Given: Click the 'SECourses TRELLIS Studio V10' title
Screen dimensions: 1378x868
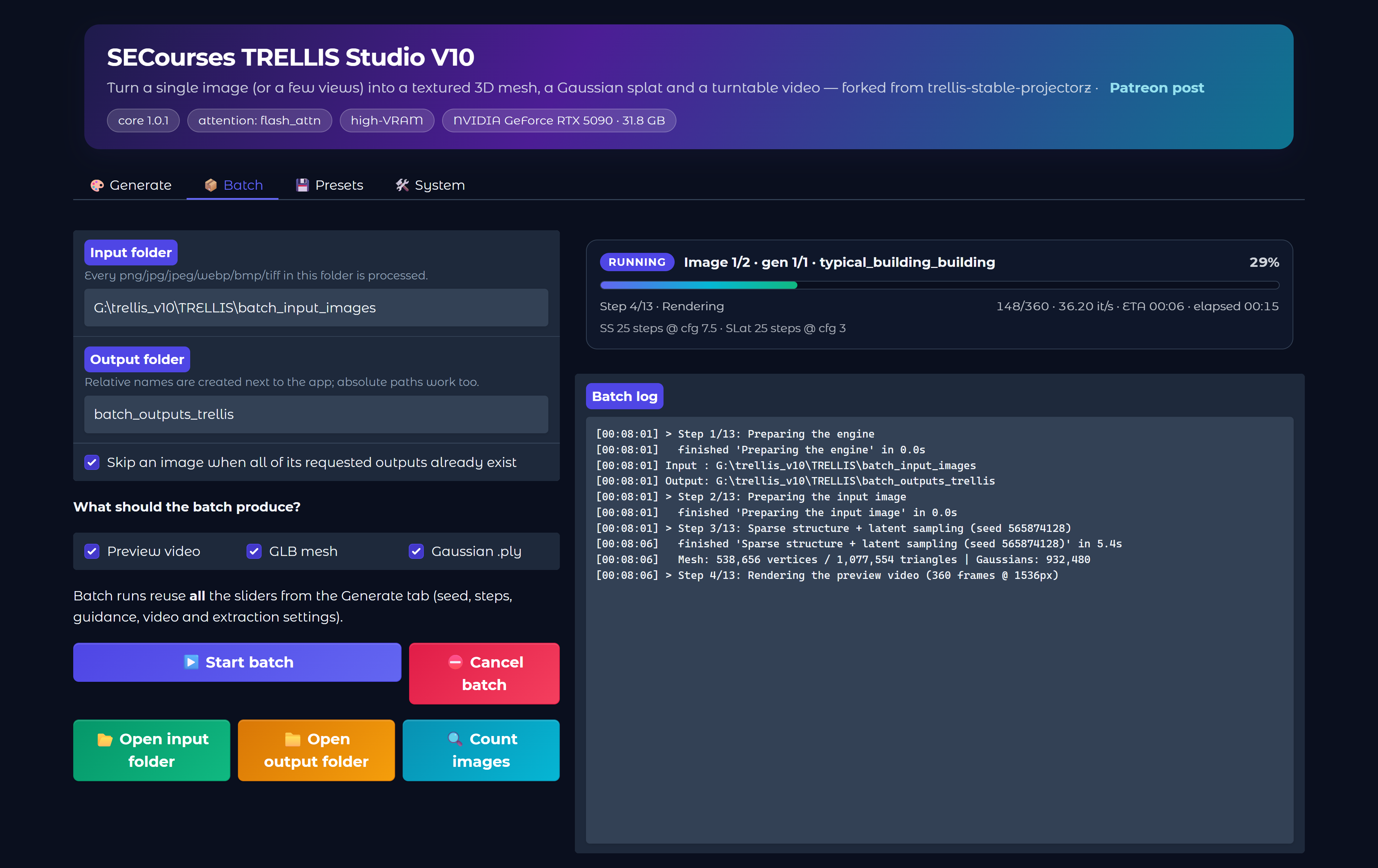Looking at the screenshot, I should 291,57.
